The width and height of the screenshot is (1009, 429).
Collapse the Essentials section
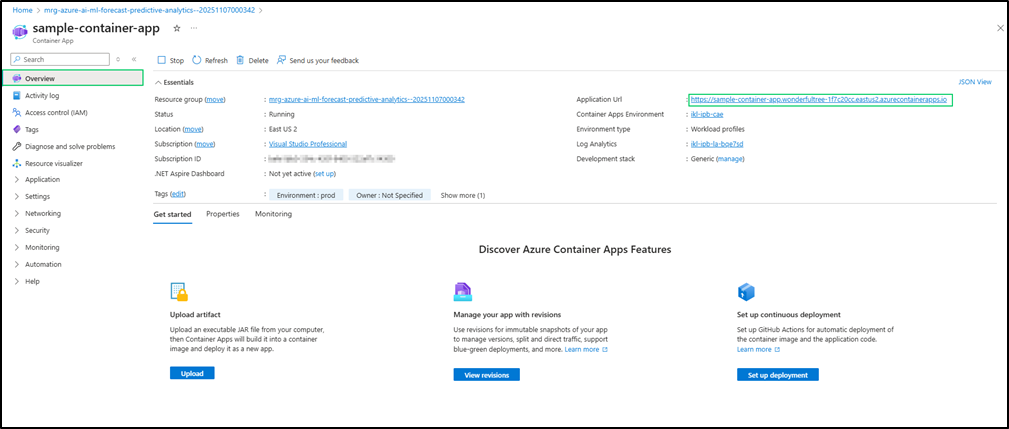point(159,82)
